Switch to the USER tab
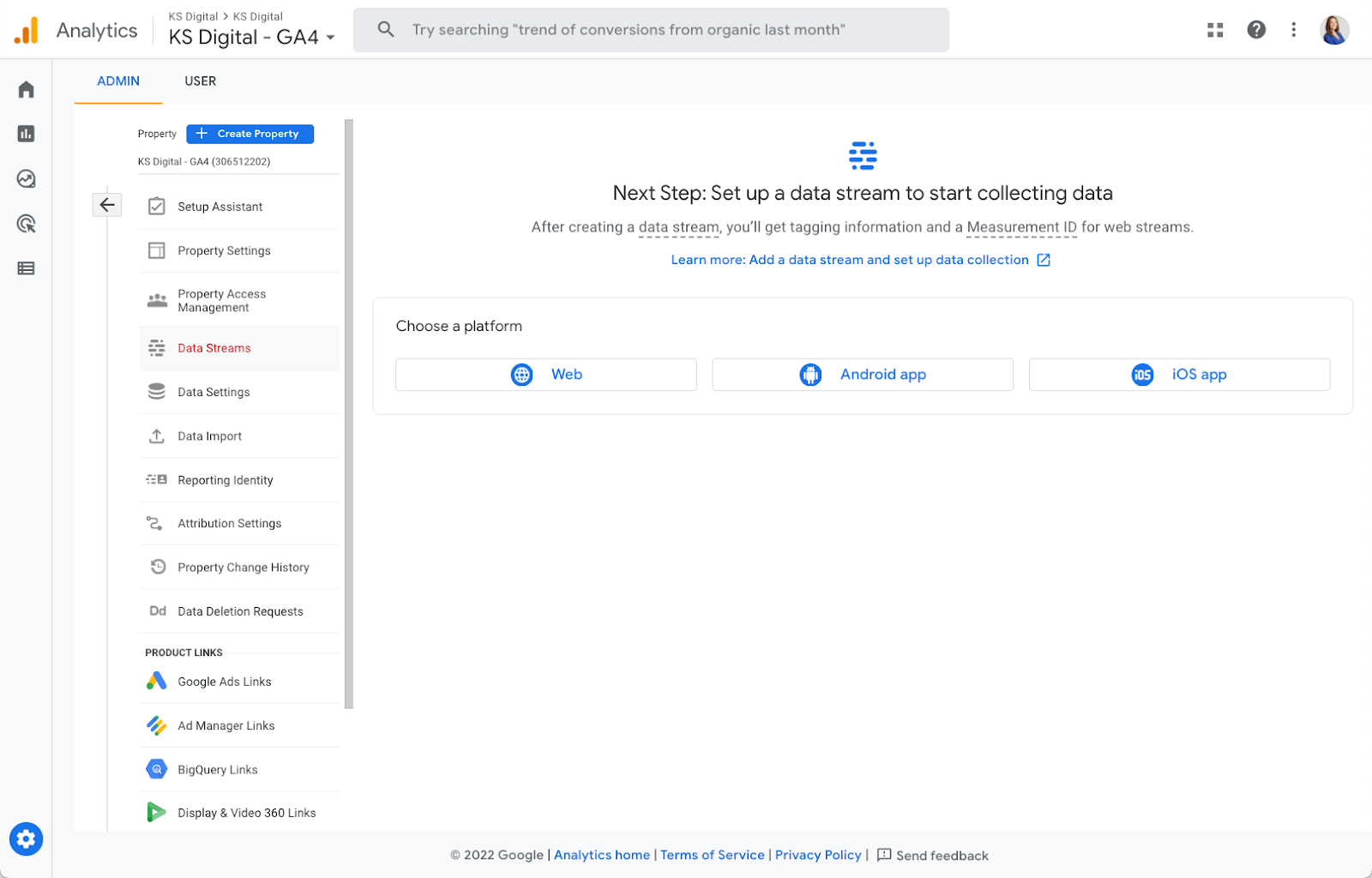The height and width of the screenshot is (878, 1372). click(x=201, y=81)
